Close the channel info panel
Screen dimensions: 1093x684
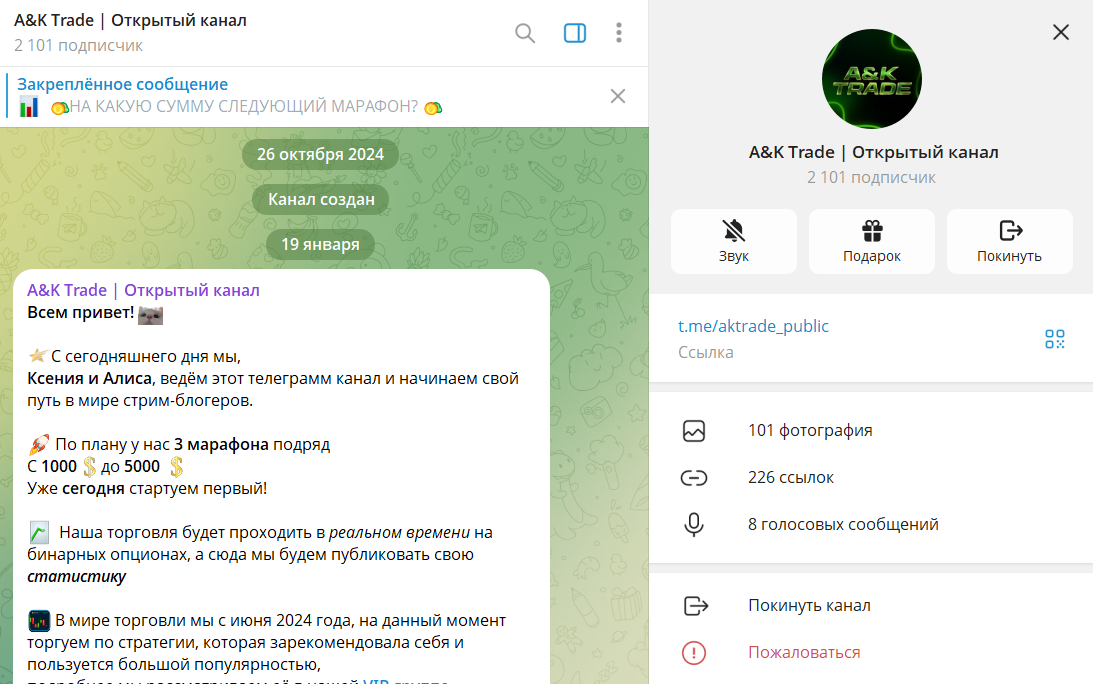point(1061,32)
